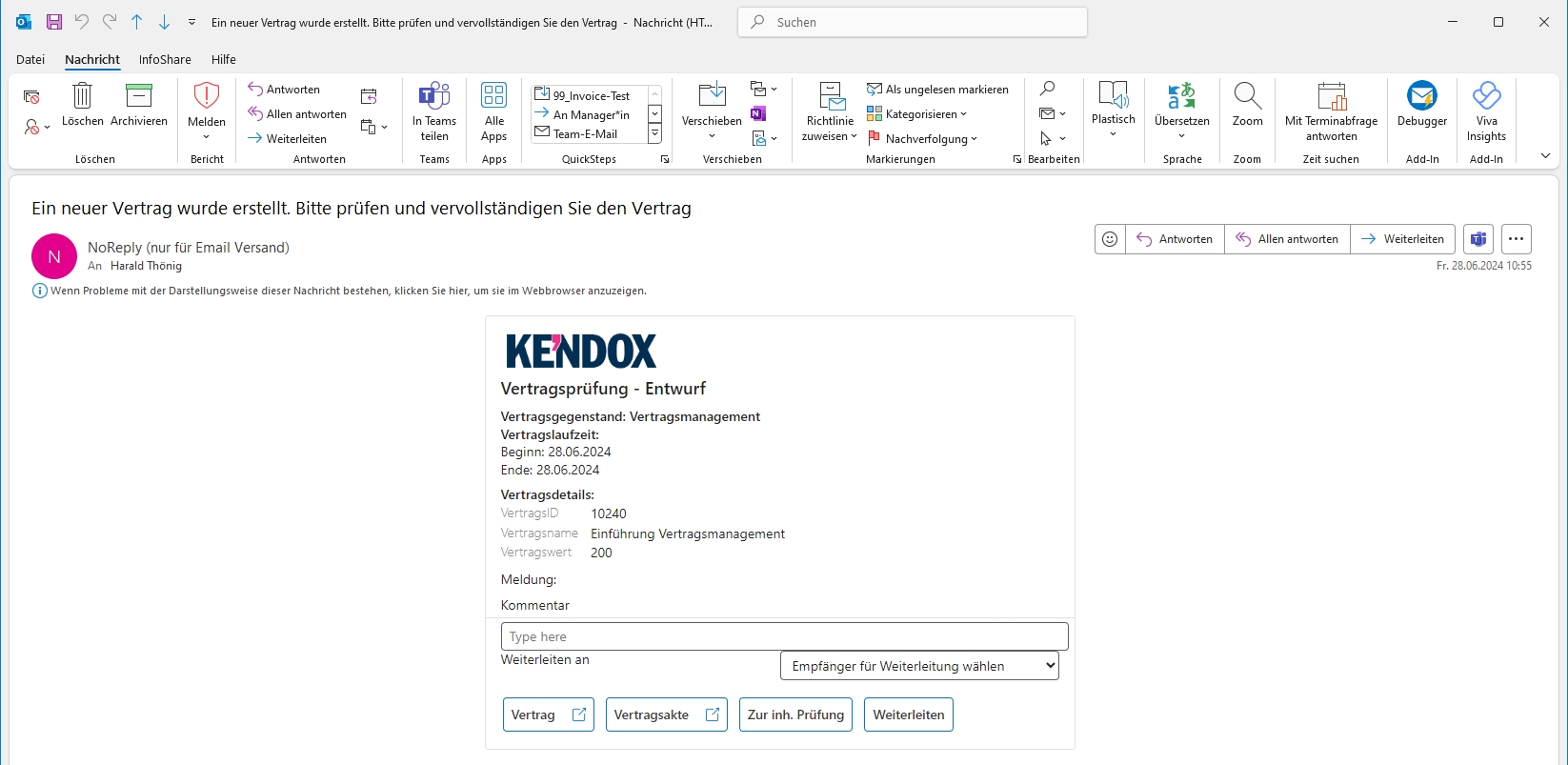The height and width of the screenshot is (765, 1568).
Task: Open Richtlinie zuweisen policy menu
Action: (x=830, y=111)
